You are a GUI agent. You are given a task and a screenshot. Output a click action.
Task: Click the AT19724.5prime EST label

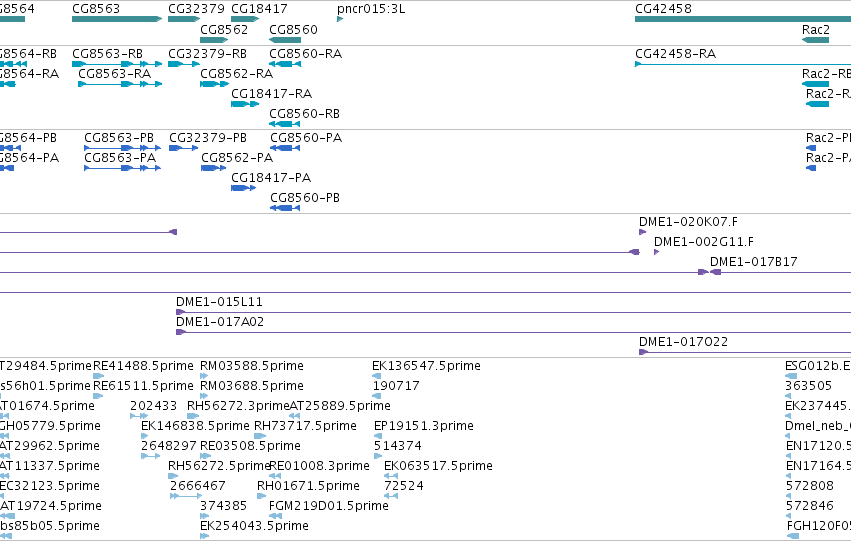click(x=50, y=507)
